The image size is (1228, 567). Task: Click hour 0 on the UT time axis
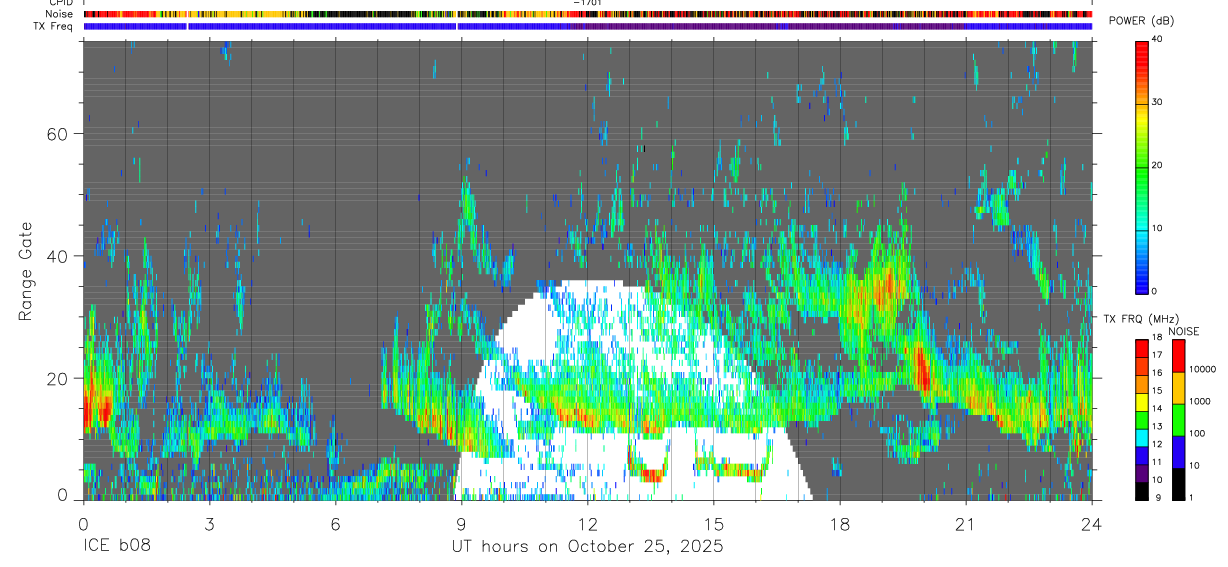pos(83,524)
